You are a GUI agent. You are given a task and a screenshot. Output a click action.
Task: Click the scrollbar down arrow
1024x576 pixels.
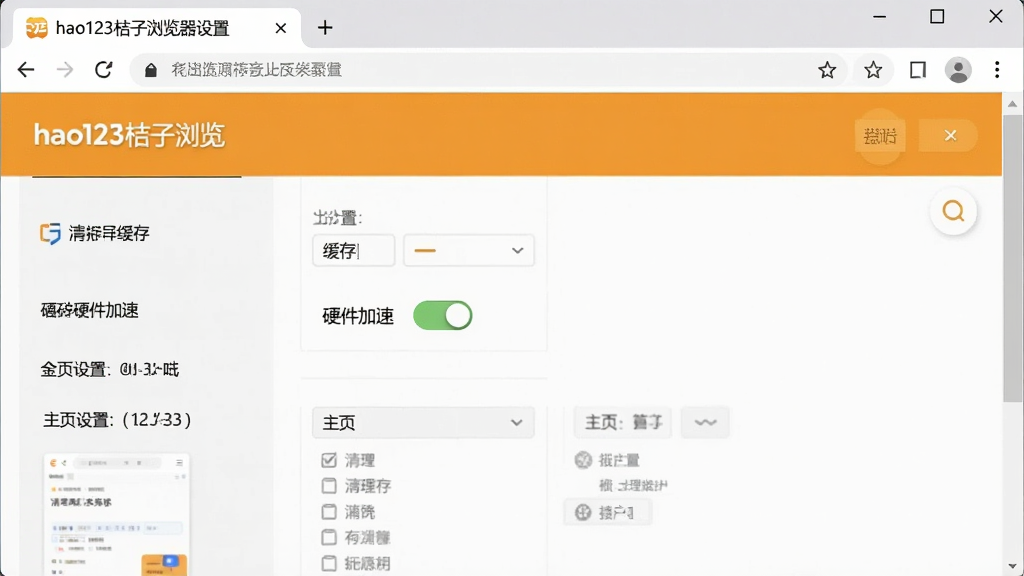(1012, 566)
